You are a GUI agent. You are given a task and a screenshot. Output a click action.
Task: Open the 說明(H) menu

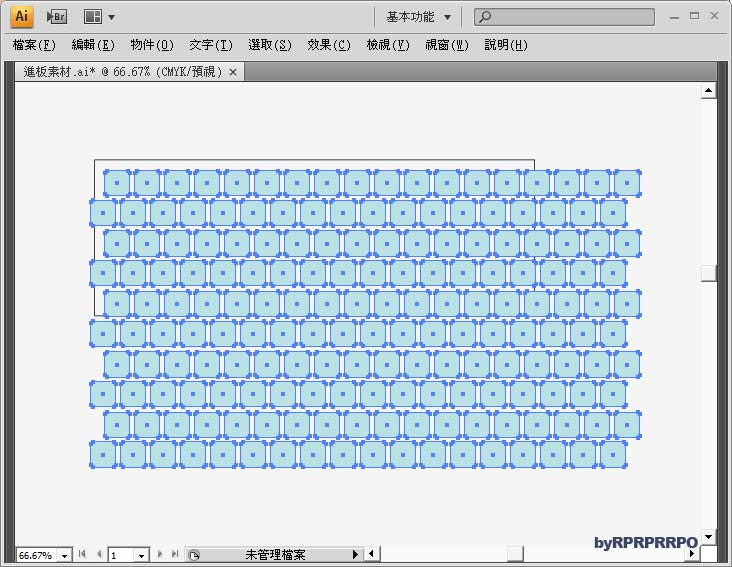click(506, 45)
